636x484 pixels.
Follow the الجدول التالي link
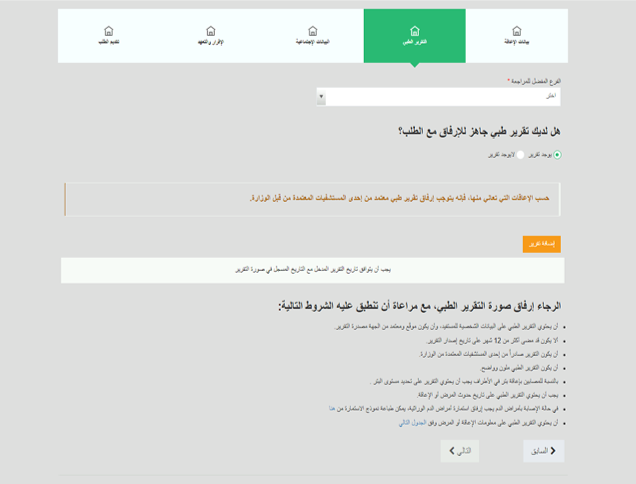click(412, 423)
